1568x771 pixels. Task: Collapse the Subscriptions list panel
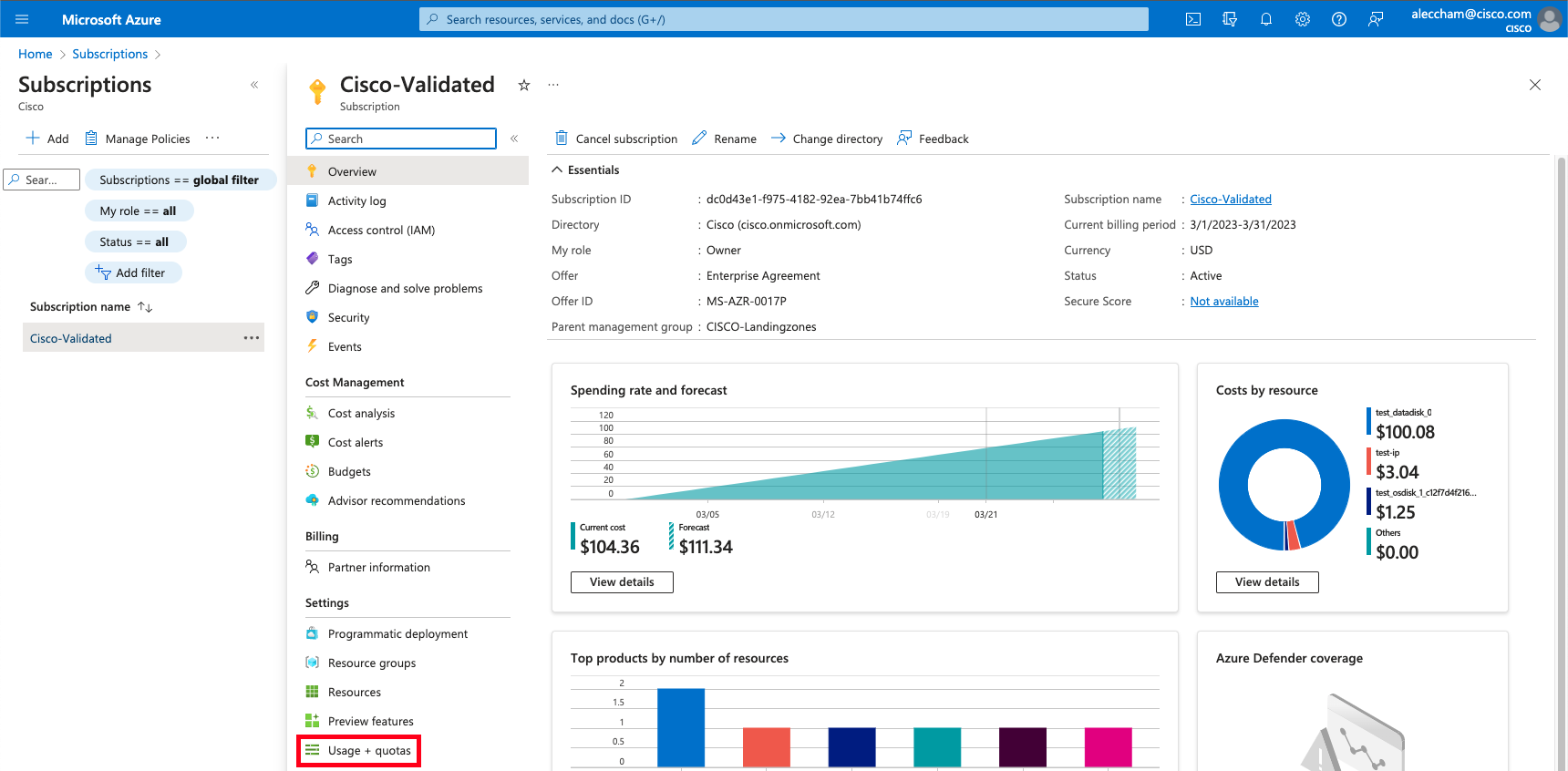[254, 85]
